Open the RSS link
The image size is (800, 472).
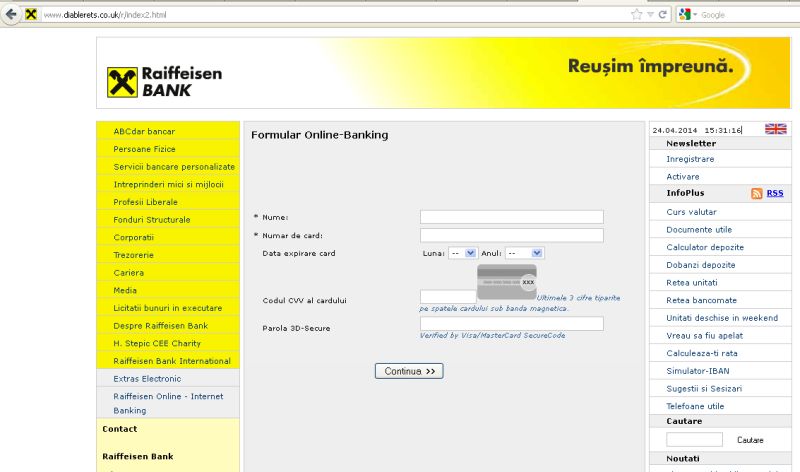pos(774,193)
